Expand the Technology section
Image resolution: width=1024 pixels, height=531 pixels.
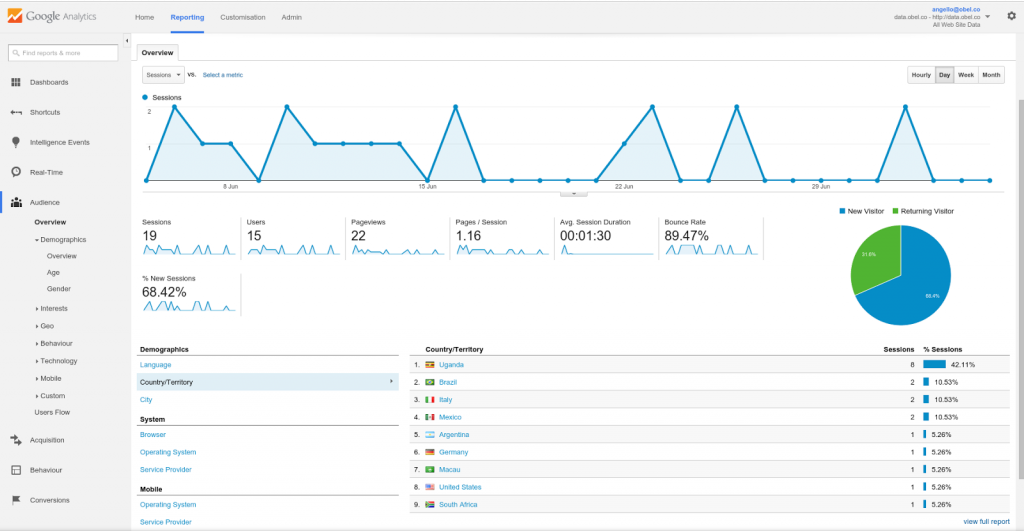click(37, 361)
